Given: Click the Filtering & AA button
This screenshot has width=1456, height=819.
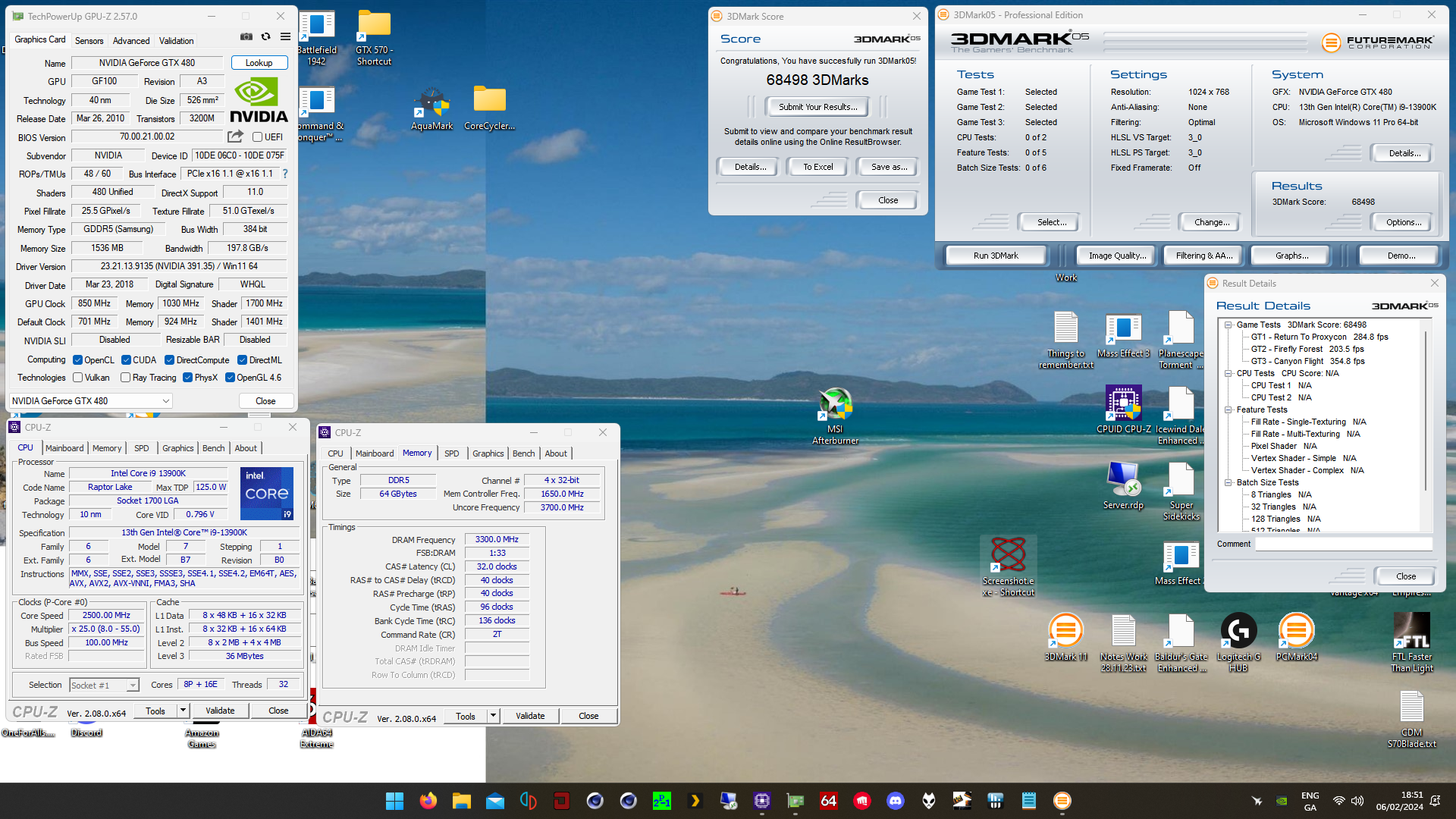Looking at the screenshot, I should 1204,256.
